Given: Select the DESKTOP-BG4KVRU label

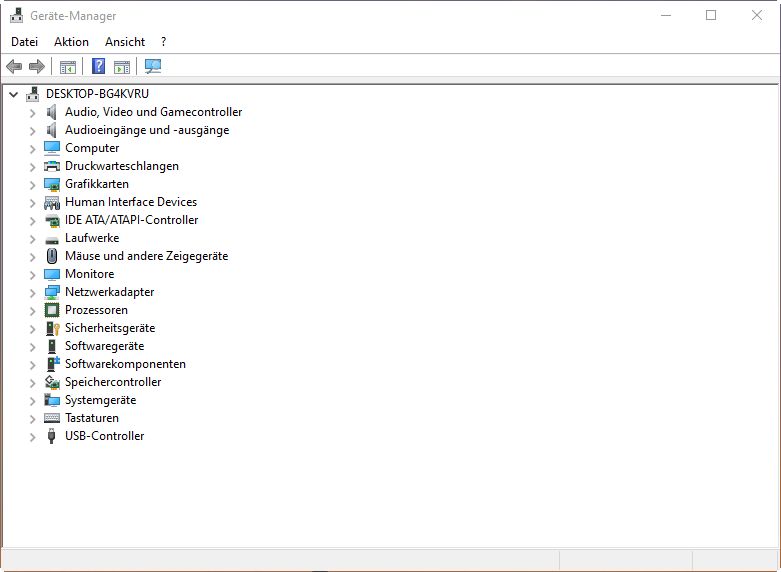Looking at the screenshot, I should click(97, 94).
